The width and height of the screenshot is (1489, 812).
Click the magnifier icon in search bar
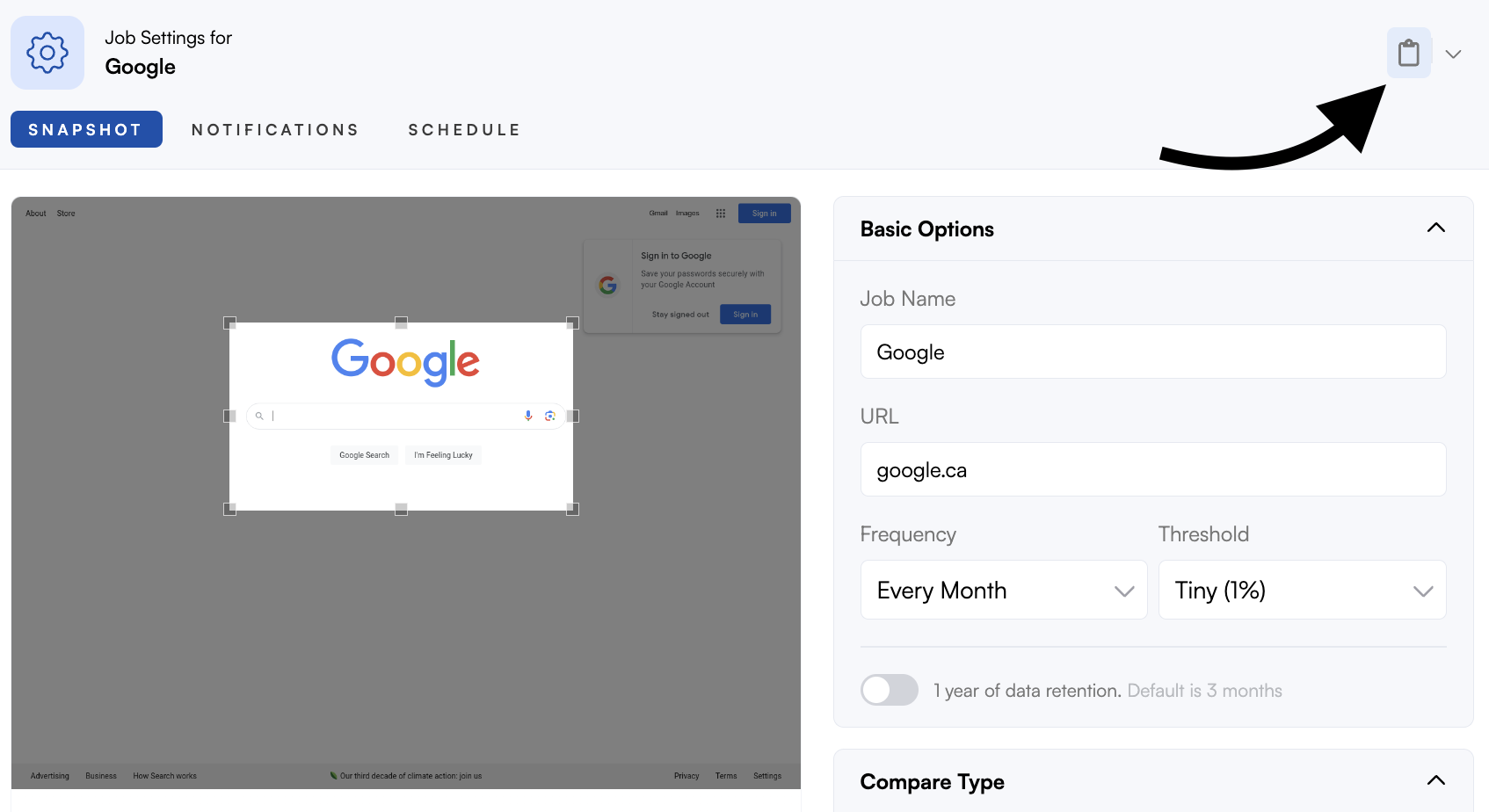[x=259, y=416]
